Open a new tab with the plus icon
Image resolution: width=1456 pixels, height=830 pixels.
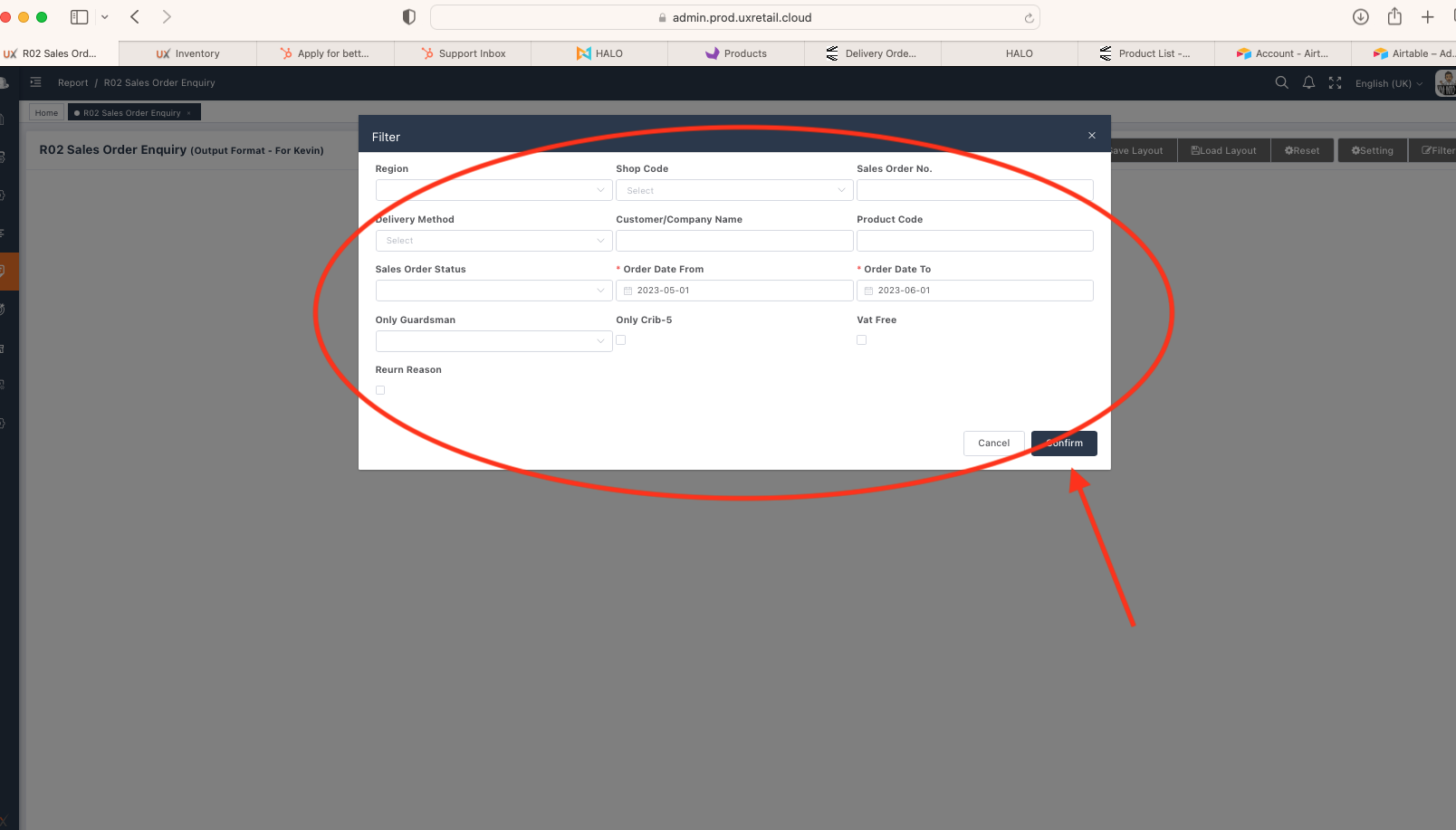click(1428, 17)
